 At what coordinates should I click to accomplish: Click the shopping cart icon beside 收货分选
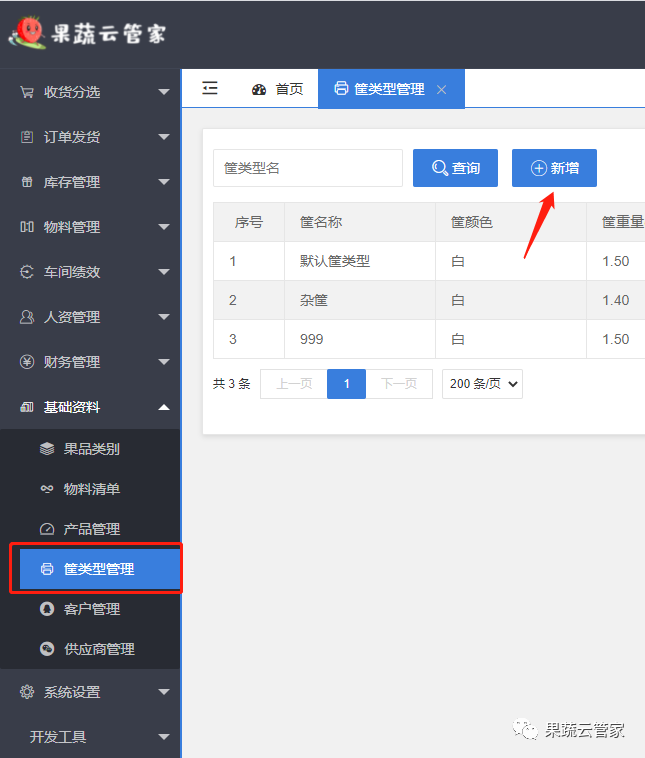coord(27,92)
